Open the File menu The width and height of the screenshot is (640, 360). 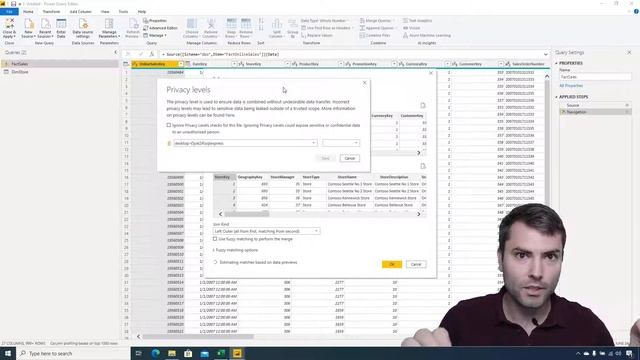tap(9, 11)
